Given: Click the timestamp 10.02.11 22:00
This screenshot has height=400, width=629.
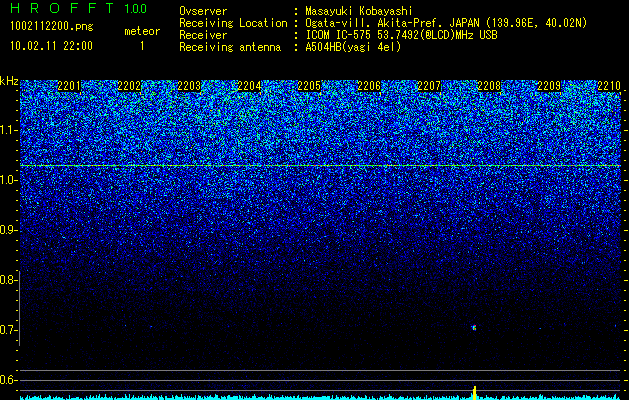Looking at the screenshot, I should coord(51,46).
